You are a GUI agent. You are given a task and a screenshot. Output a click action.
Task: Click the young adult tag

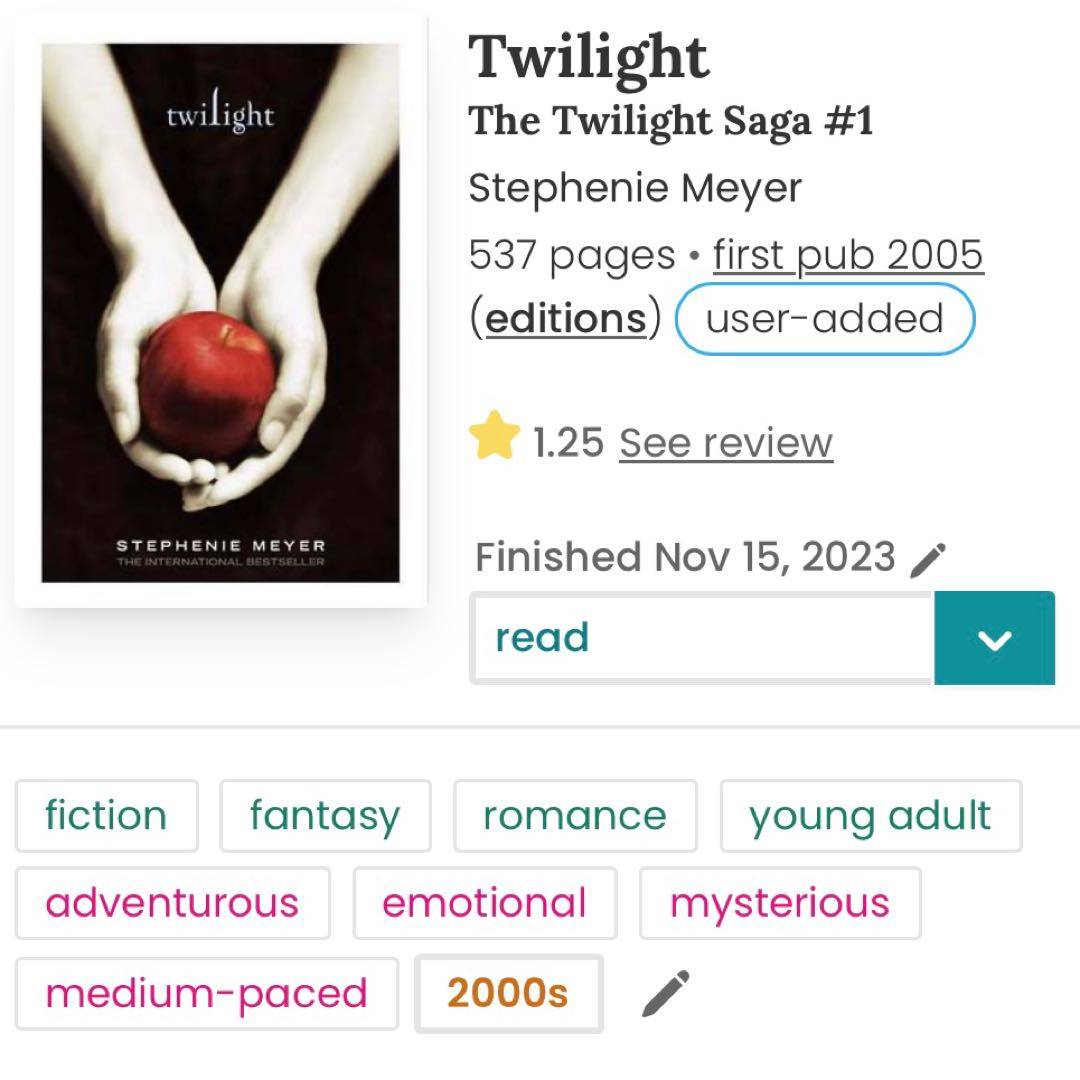click(870, 816)
